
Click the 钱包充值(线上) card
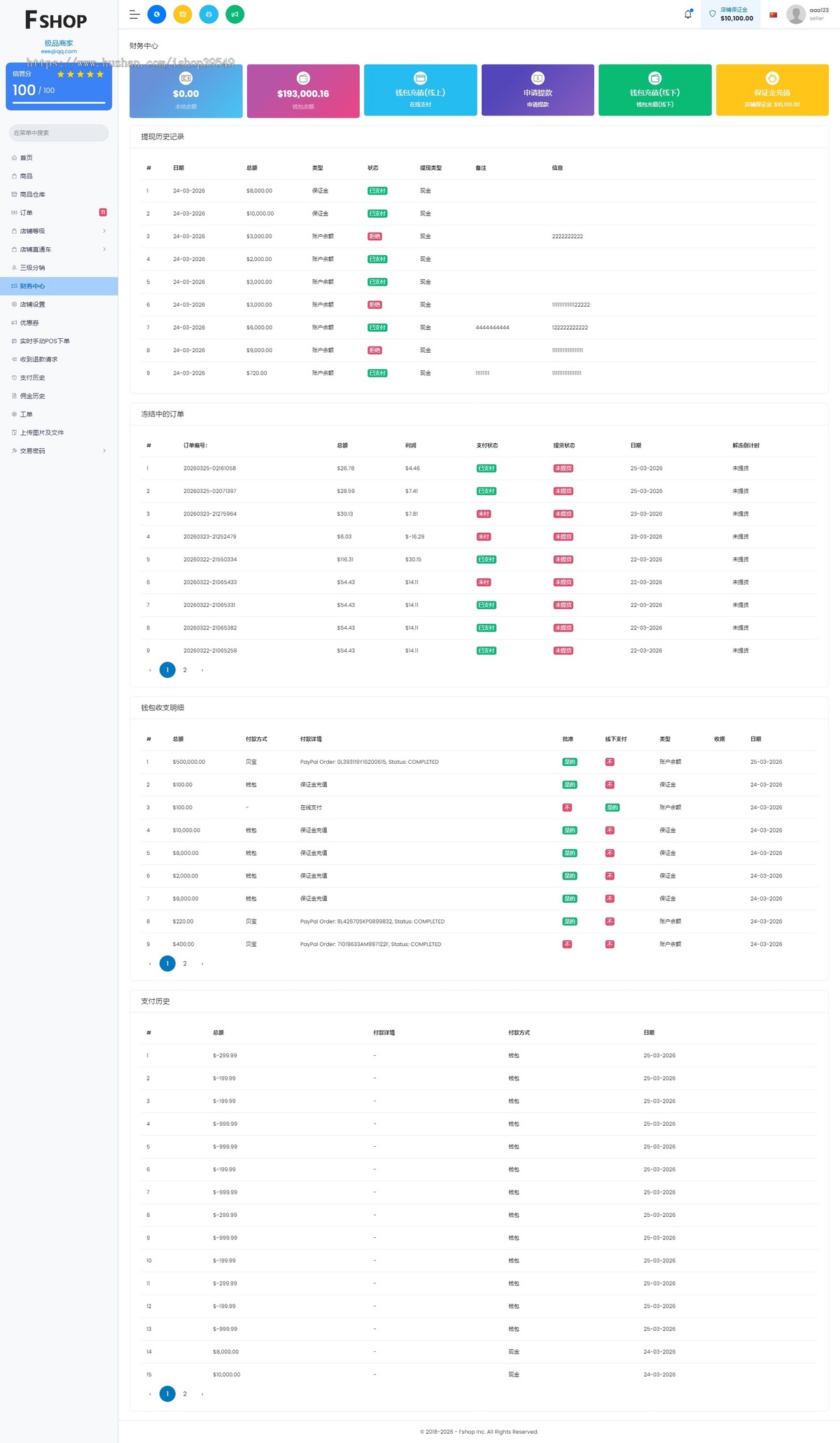click(421, 90)
